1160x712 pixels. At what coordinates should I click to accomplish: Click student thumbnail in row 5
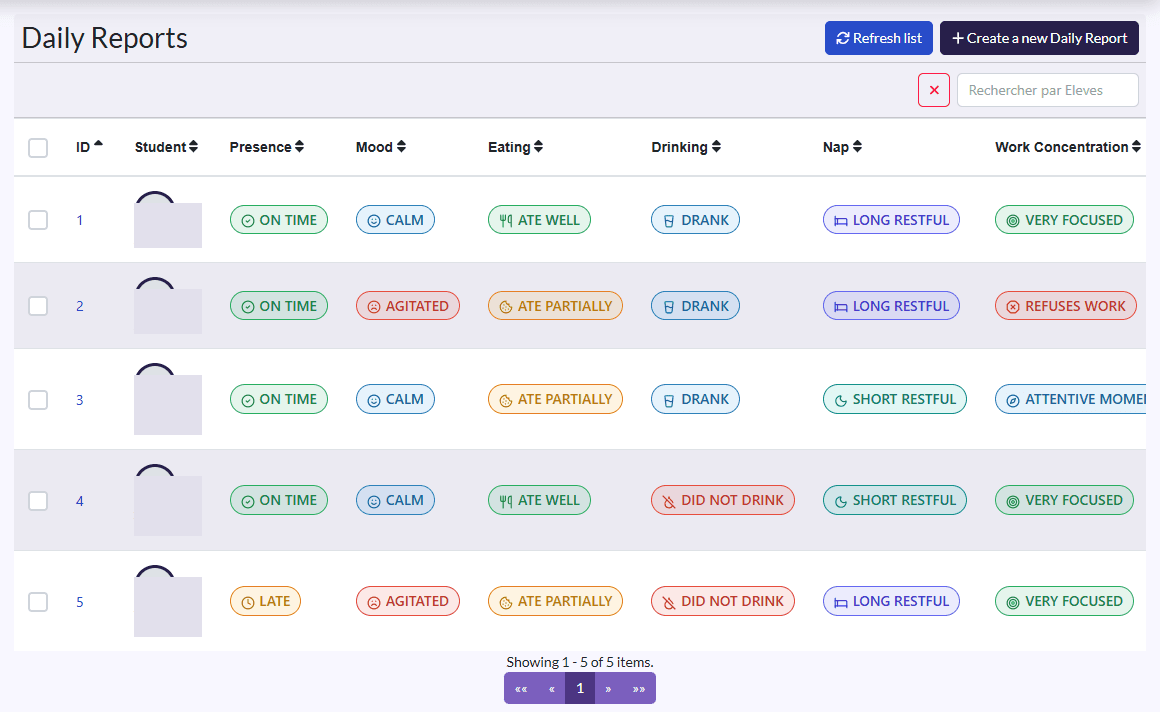168,602
